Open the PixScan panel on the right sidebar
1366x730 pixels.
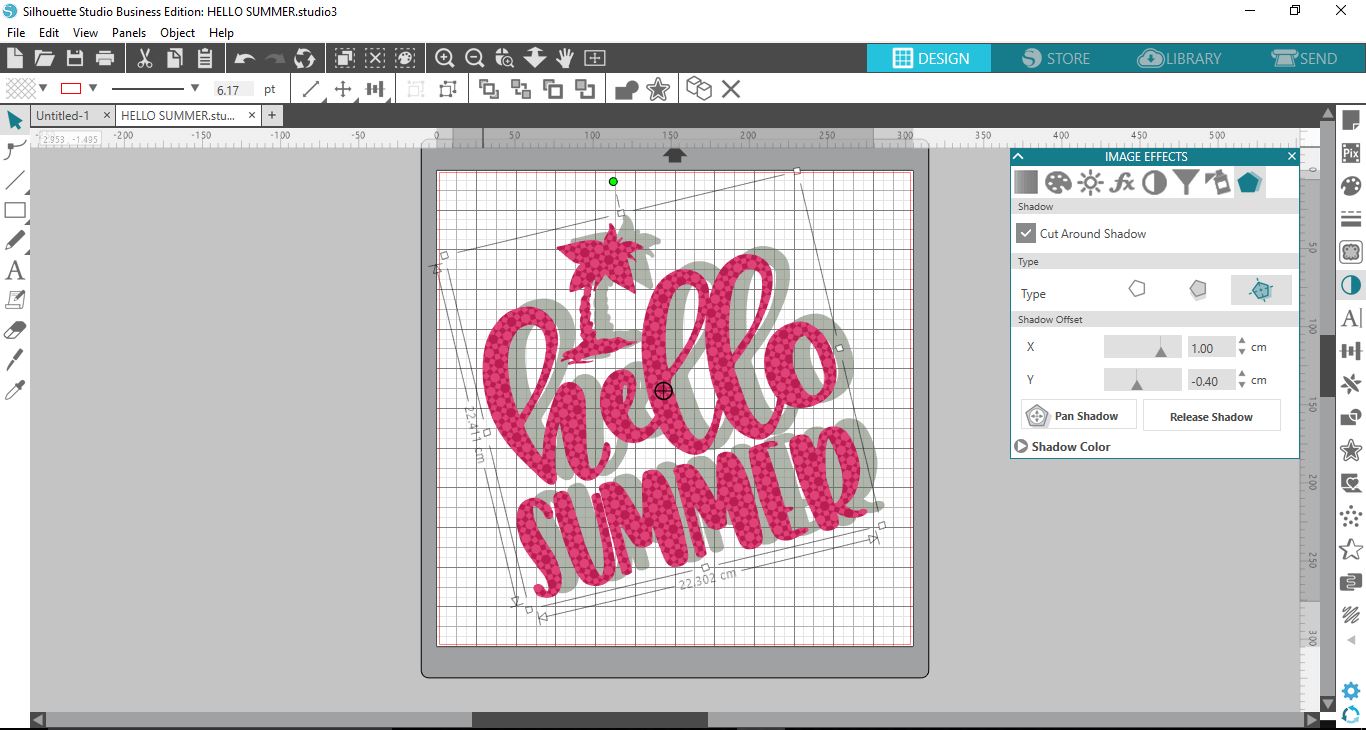(x=1351, y=152)
